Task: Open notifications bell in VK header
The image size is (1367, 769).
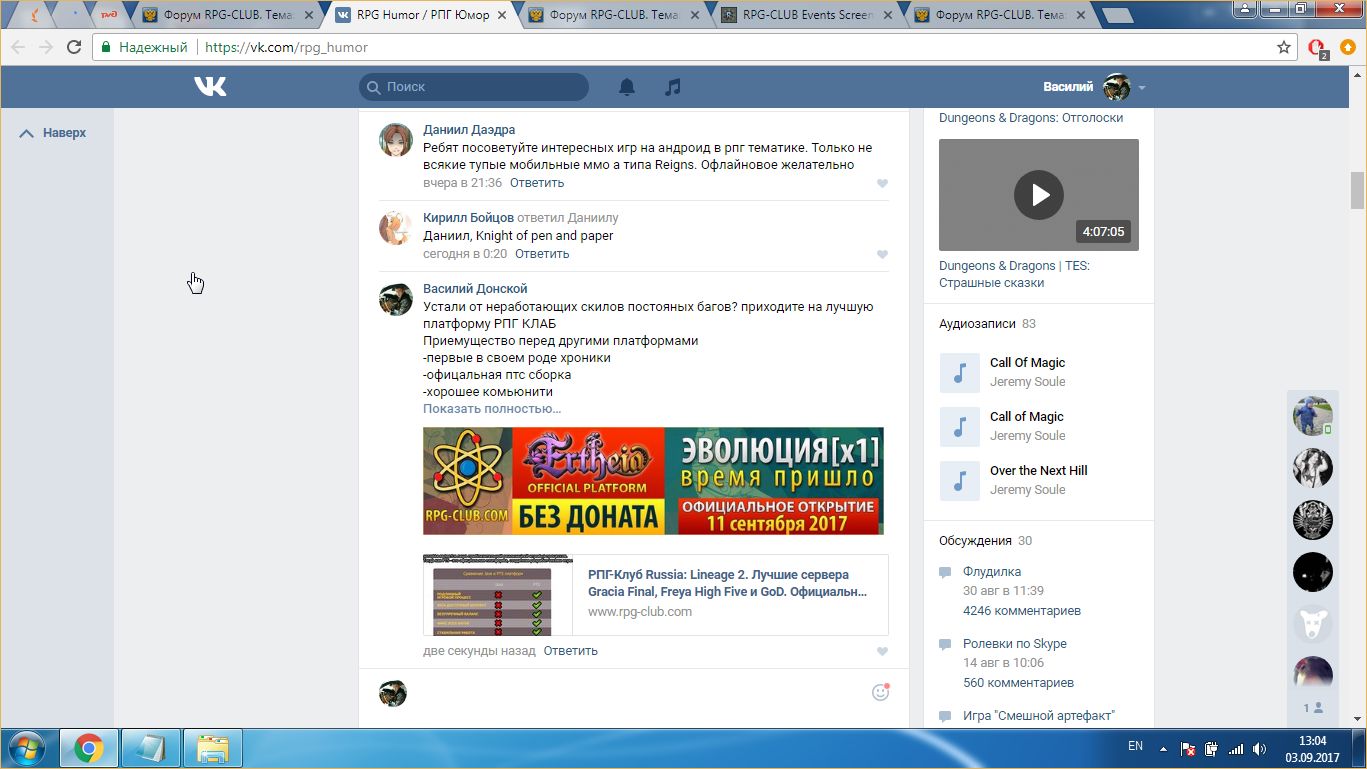Action: click(x=627, y=87)
